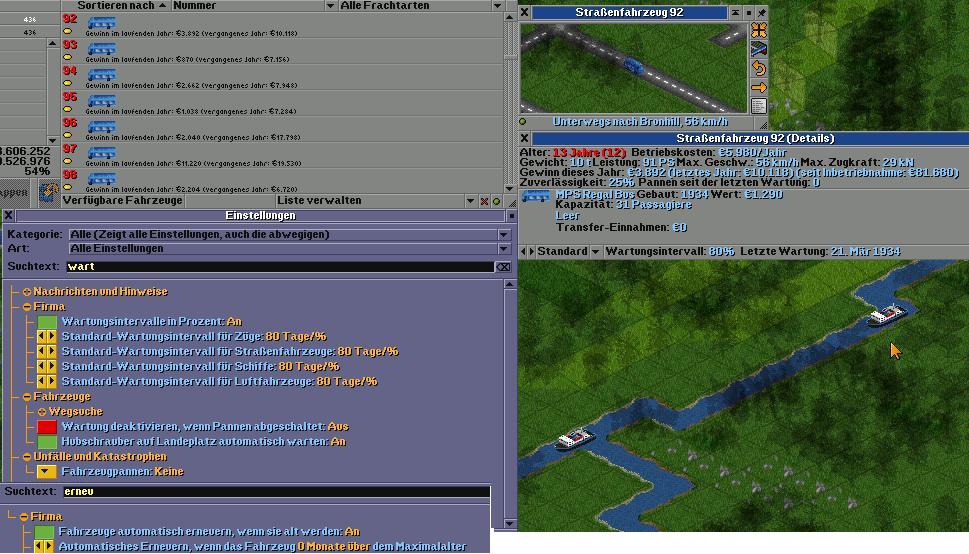Expand 'Nachrichten und Hinweise' tree node
Image resolution: width=969 pixels, height=554 pixels.
tap(27, 292)
